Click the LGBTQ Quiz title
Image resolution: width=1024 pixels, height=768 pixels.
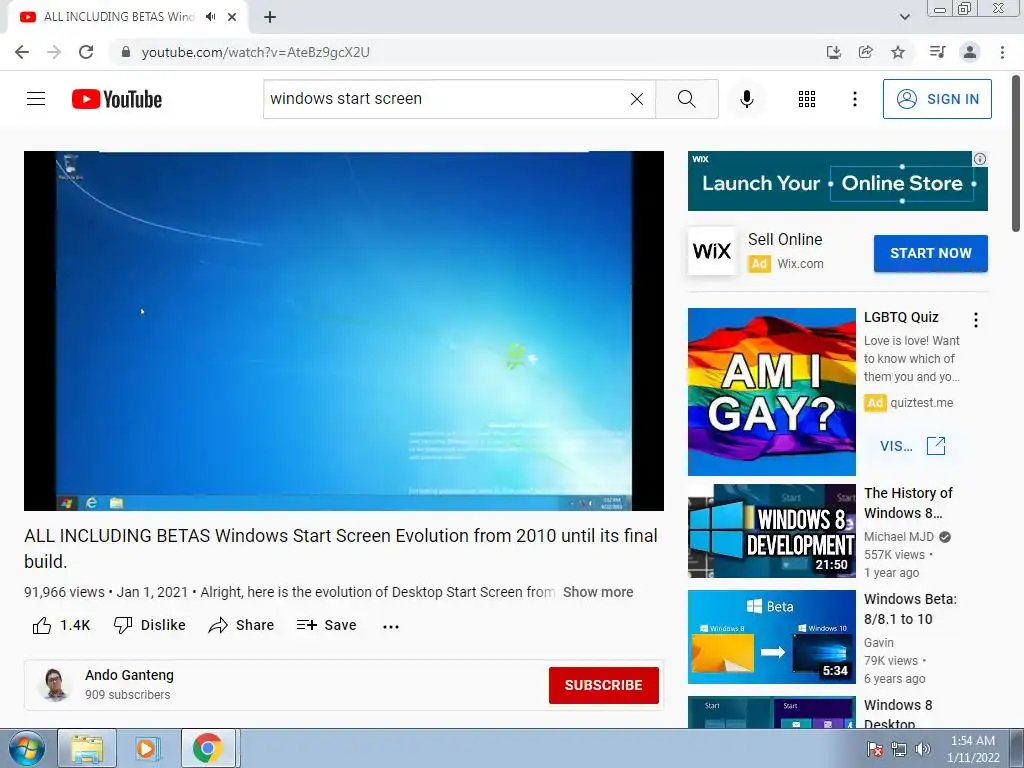pyautogui.click(x=901, y=317)
